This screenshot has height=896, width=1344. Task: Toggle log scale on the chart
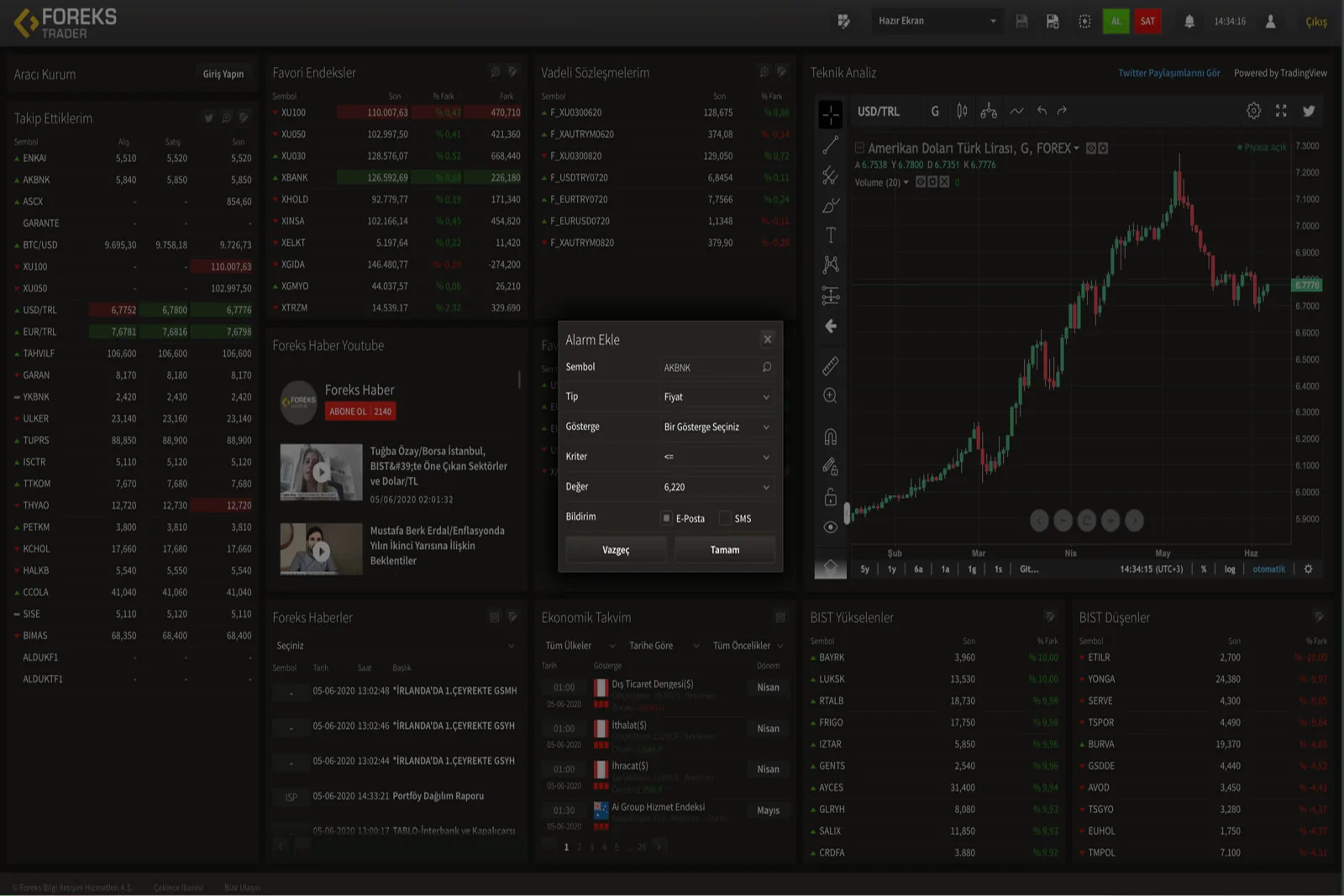(1229, 569)
